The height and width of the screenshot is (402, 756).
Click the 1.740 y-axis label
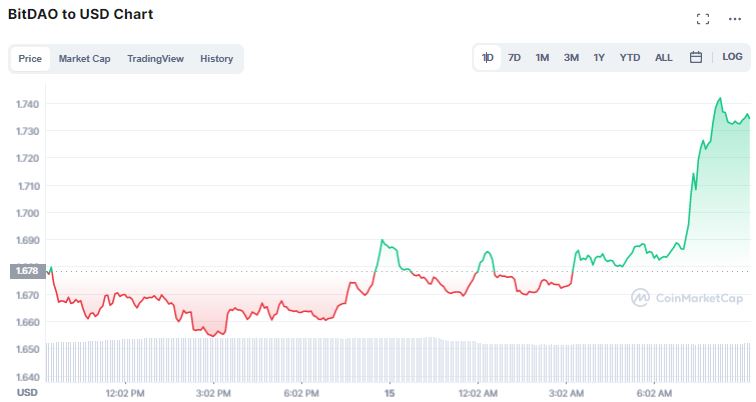coord(27,104)
